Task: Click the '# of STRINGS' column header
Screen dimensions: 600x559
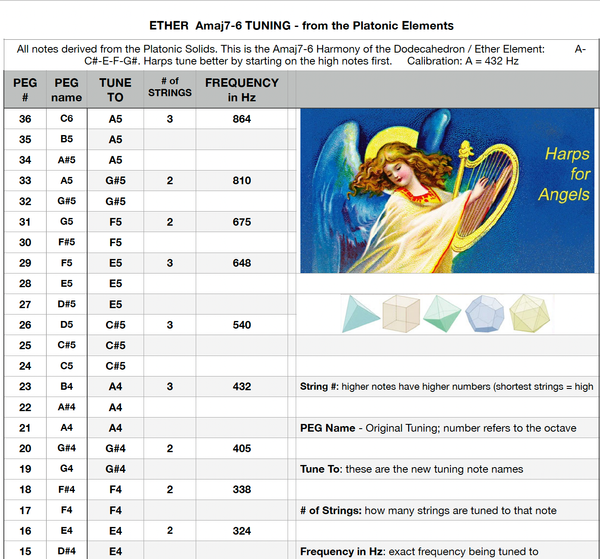Action: pos(170,89)
